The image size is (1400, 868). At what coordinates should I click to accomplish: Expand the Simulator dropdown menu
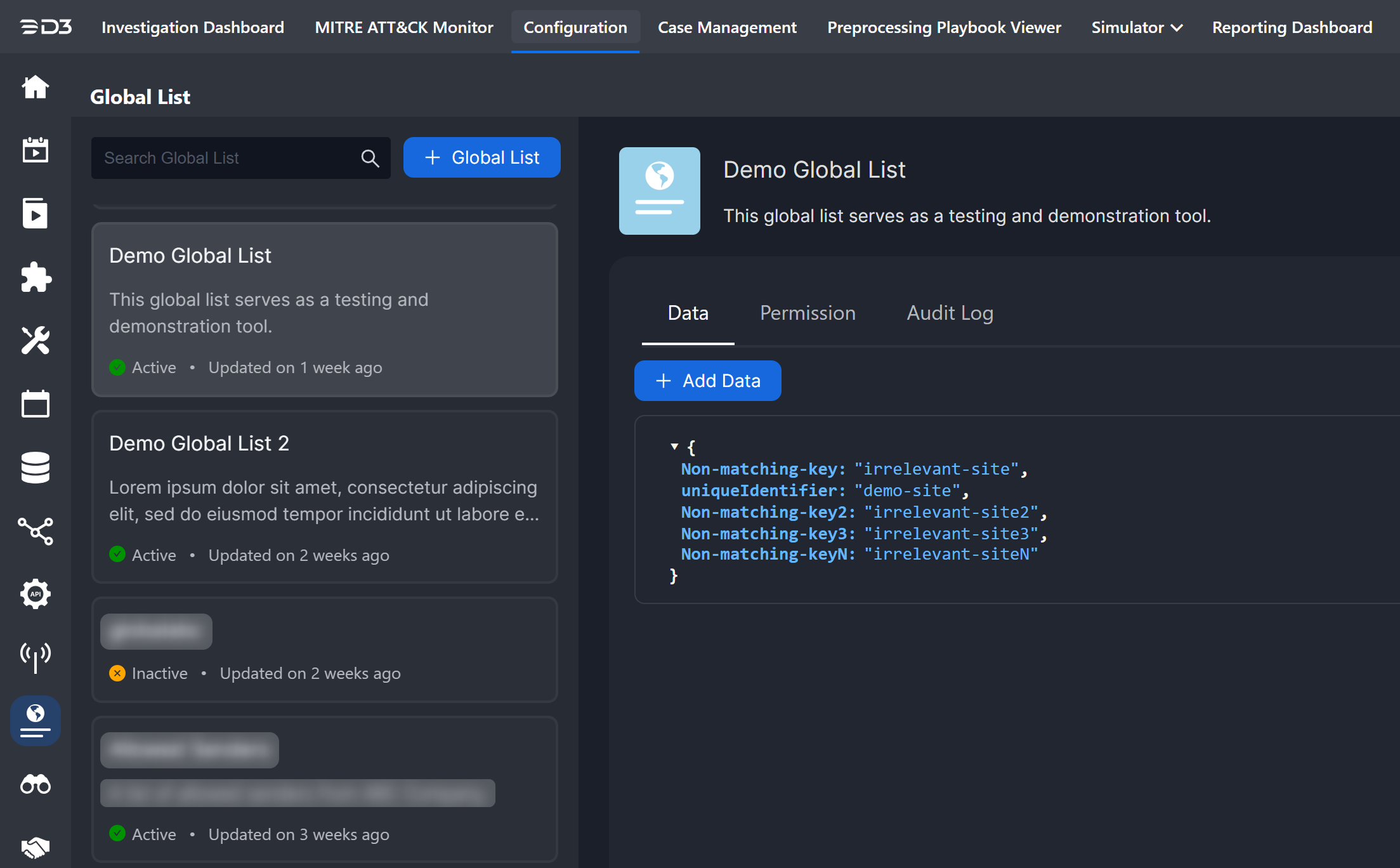[1137, 27]
